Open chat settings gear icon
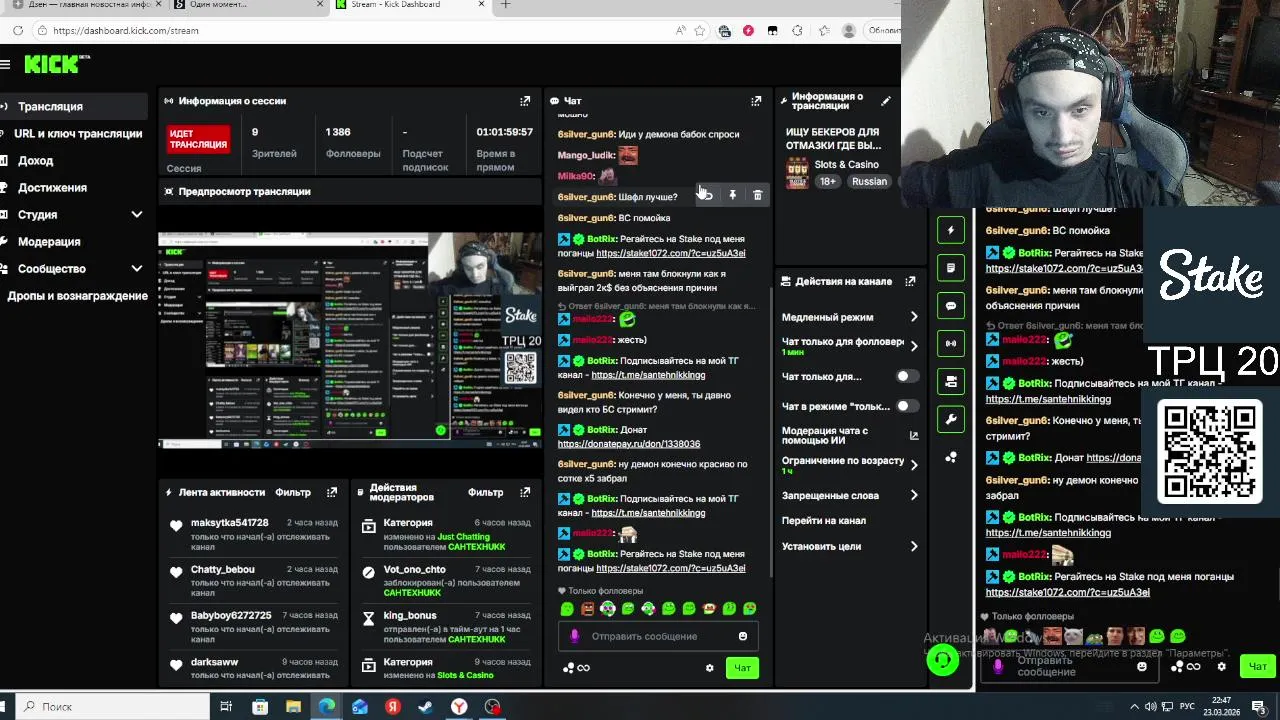1280x720 pixels. click(x=710, y=668)
